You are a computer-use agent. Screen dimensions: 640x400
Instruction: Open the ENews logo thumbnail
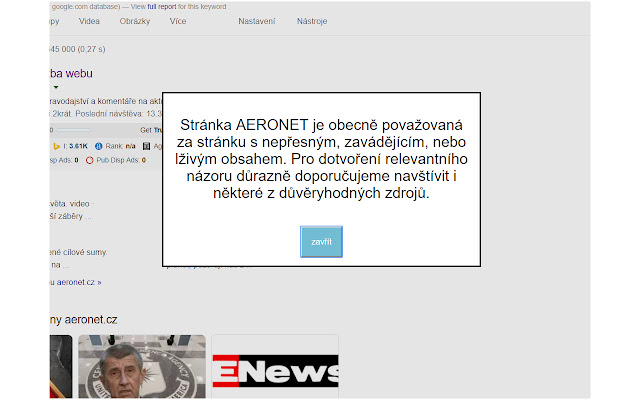pyautogui.click(x=275, y=367)
